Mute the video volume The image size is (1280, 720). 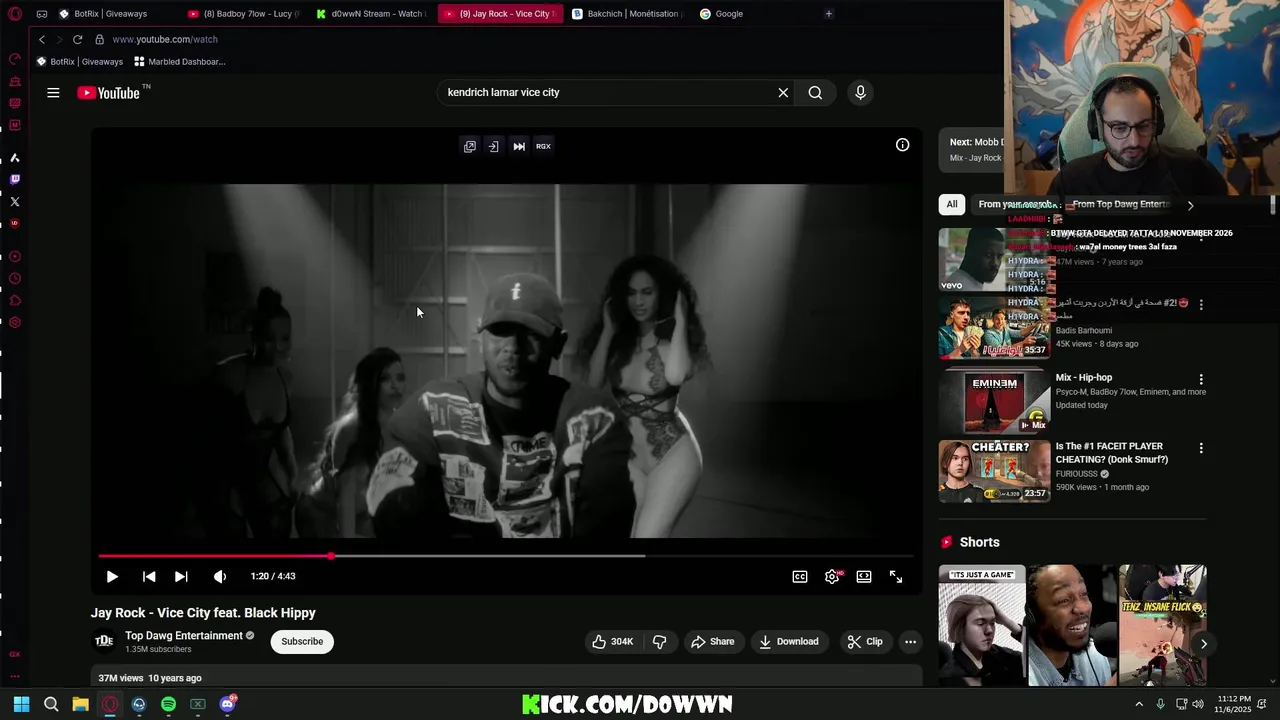tap(220, 577)
